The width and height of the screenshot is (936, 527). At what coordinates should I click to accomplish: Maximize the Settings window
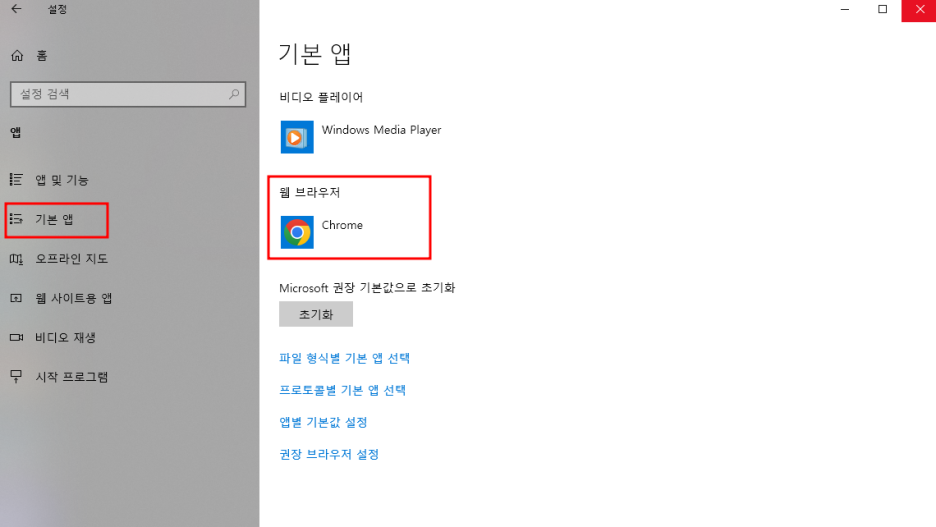(882, 10)
